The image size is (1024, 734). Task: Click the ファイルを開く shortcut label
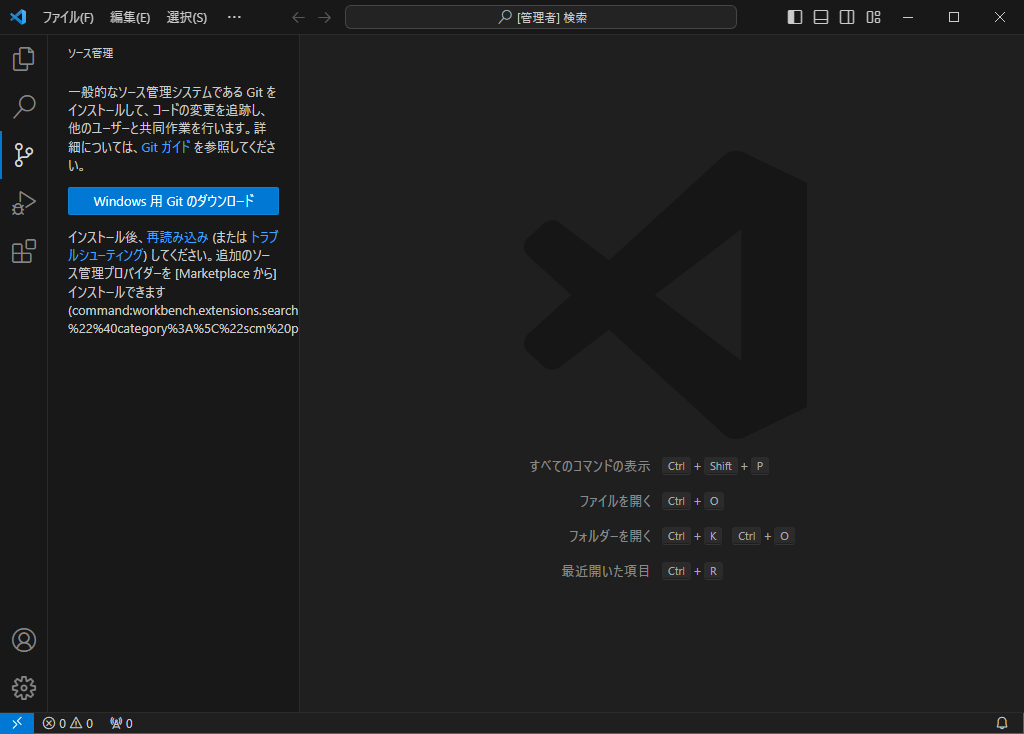click(615, 501)
